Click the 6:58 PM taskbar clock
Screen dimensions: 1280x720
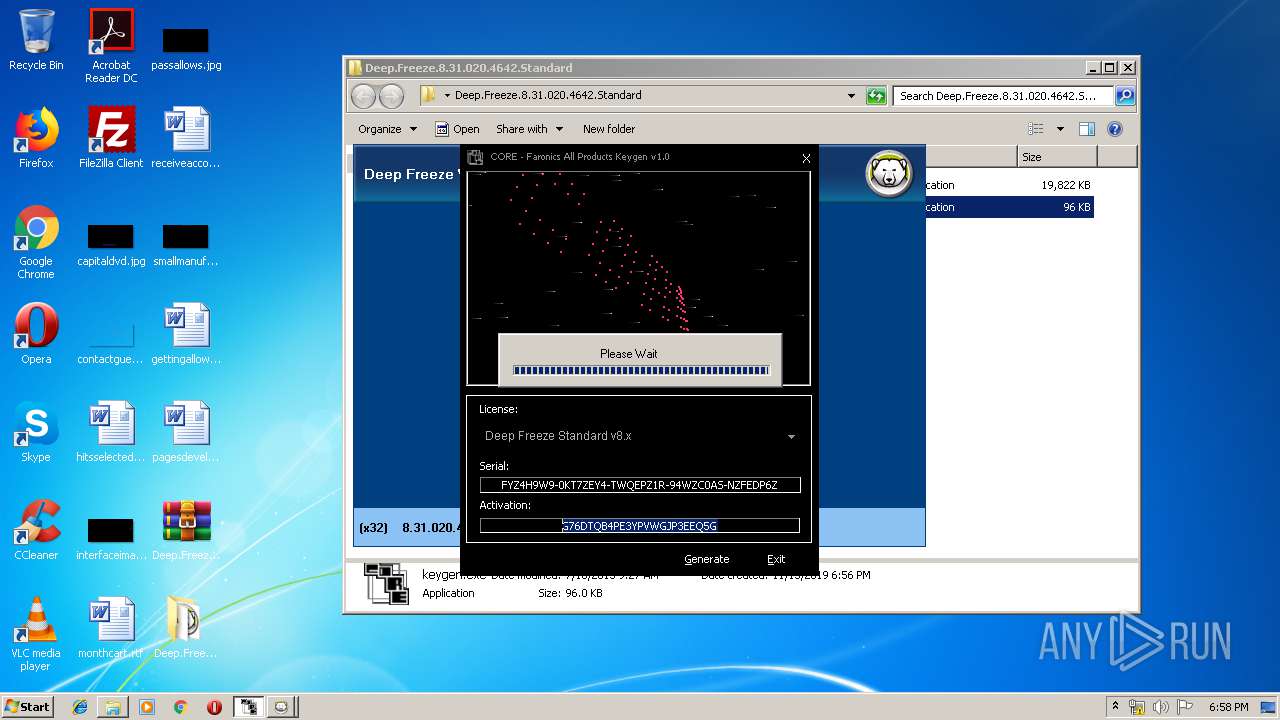(x=1228, y=707)
